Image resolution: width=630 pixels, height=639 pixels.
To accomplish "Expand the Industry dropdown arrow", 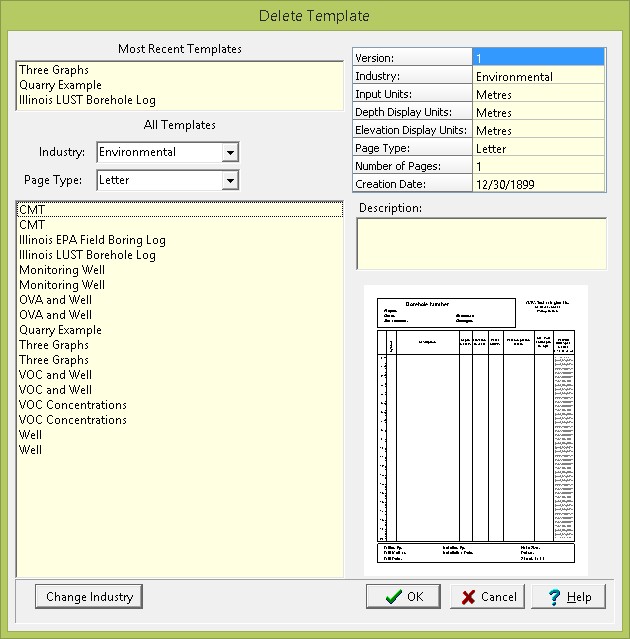I will coord(230,153).
